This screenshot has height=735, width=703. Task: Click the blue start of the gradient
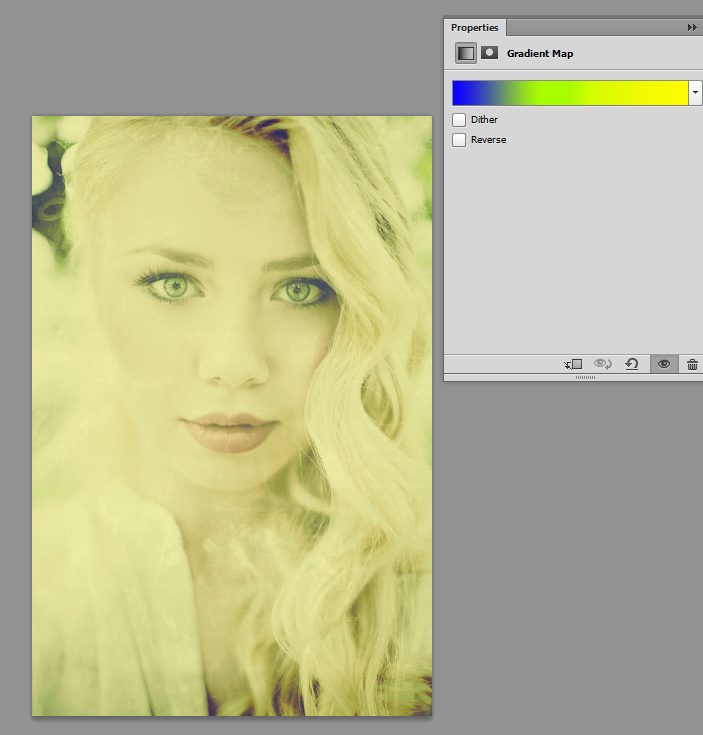click(x=466, y=93)
